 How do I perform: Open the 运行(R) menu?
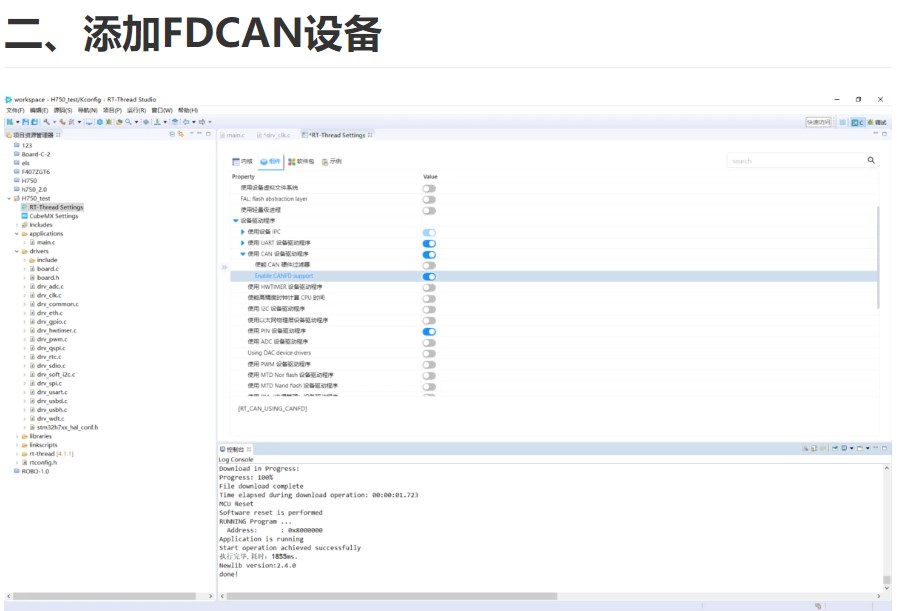pos(136,110)
